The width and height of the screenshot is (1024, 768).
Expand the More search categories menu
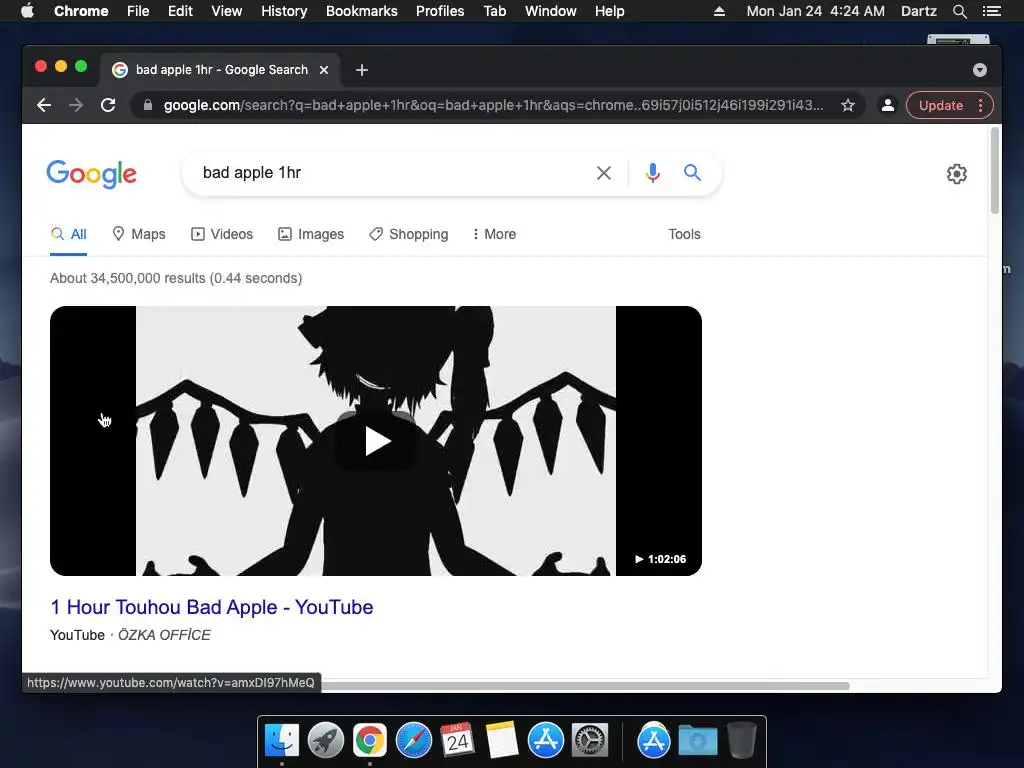(494, 234)
